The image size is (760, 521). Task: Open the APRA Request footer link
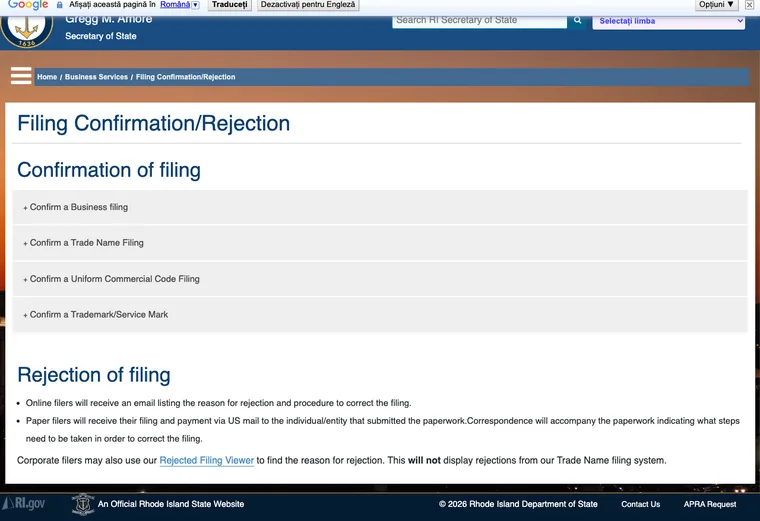click(x=710, y=504)
